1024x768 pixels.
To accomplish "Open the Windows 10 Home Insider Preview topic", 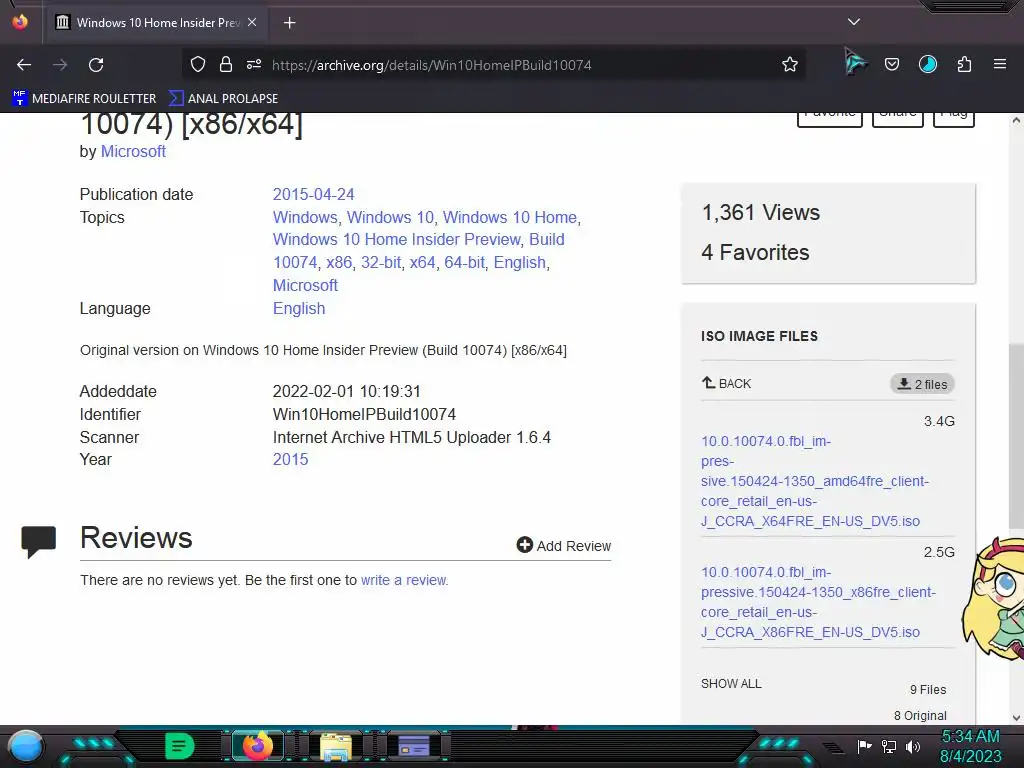I will [x=396, y=240].
